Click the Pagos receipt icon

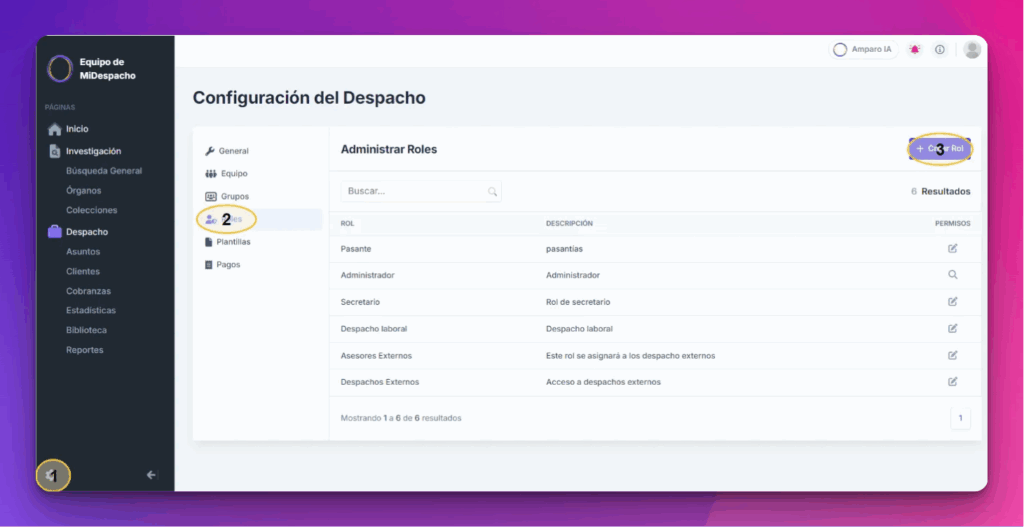pos(209,264)
